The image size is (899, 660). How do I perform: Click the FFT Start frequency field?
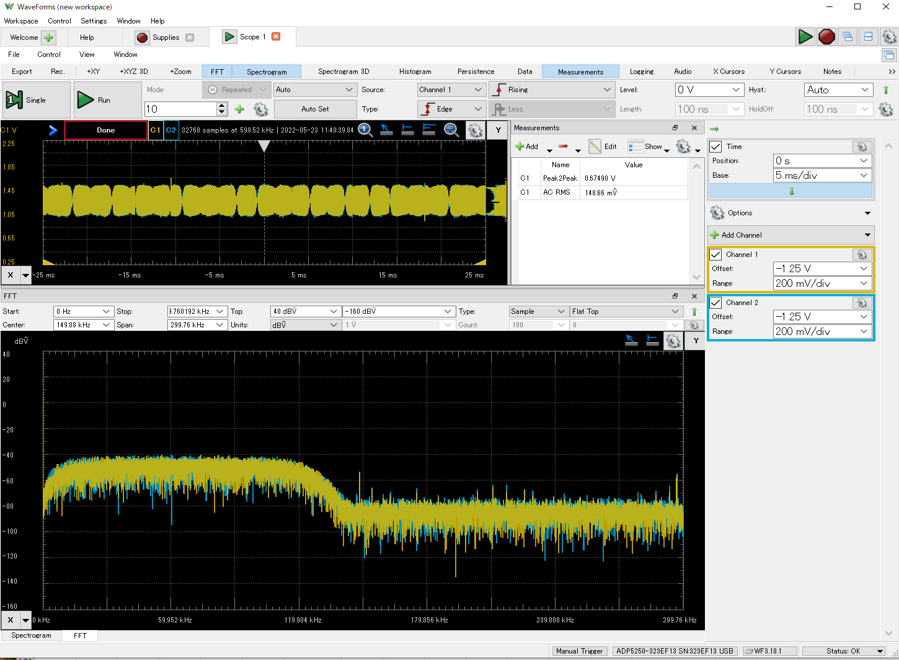tap(82, 311)
